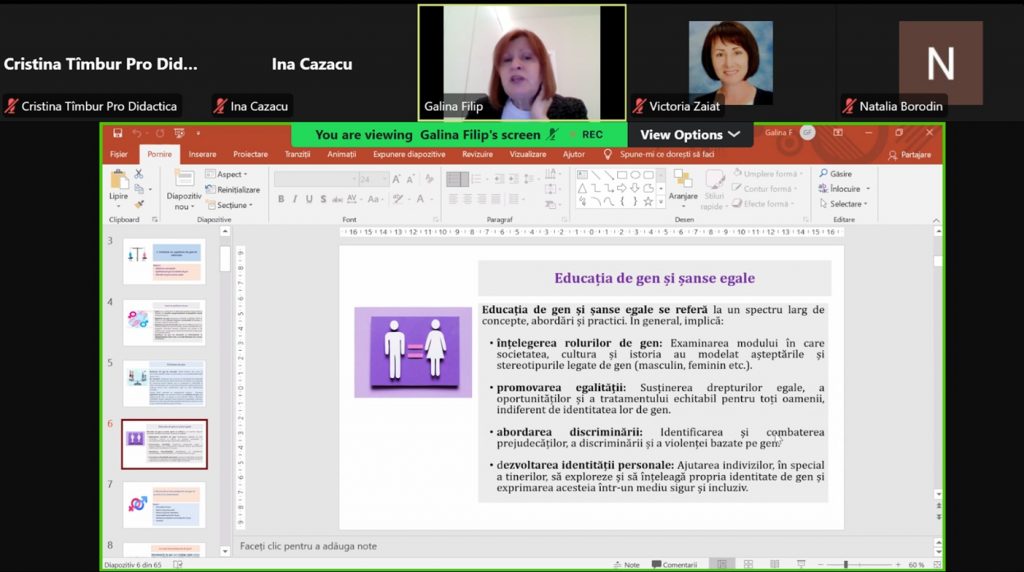Viewport: 1024px width, 572px height.
Task: Switch to the Inserare tab
Action: (x=202, y=154)
